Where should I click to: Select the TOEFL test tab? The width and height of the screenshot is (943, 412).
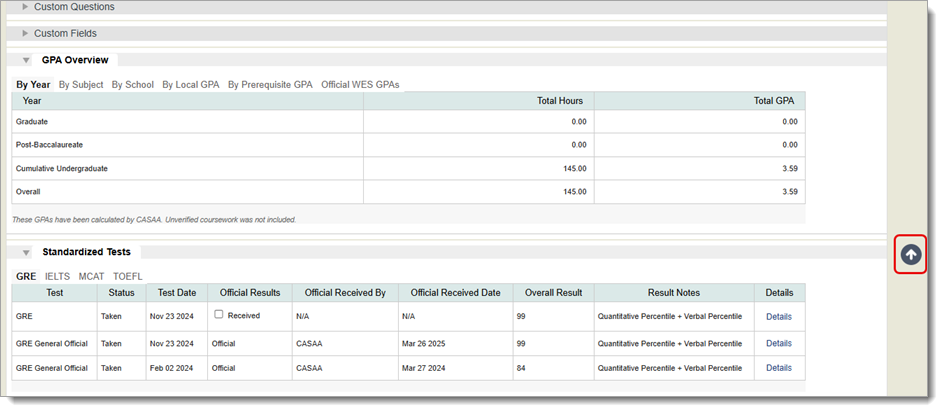128,276
